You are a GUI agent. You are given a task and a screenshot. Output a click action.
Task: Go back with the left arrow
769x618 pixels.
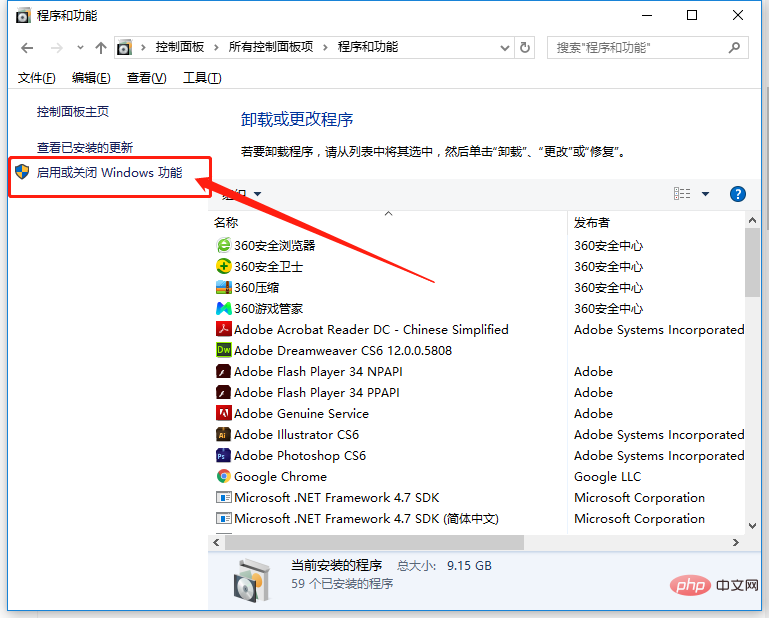[x=27, y=48]
